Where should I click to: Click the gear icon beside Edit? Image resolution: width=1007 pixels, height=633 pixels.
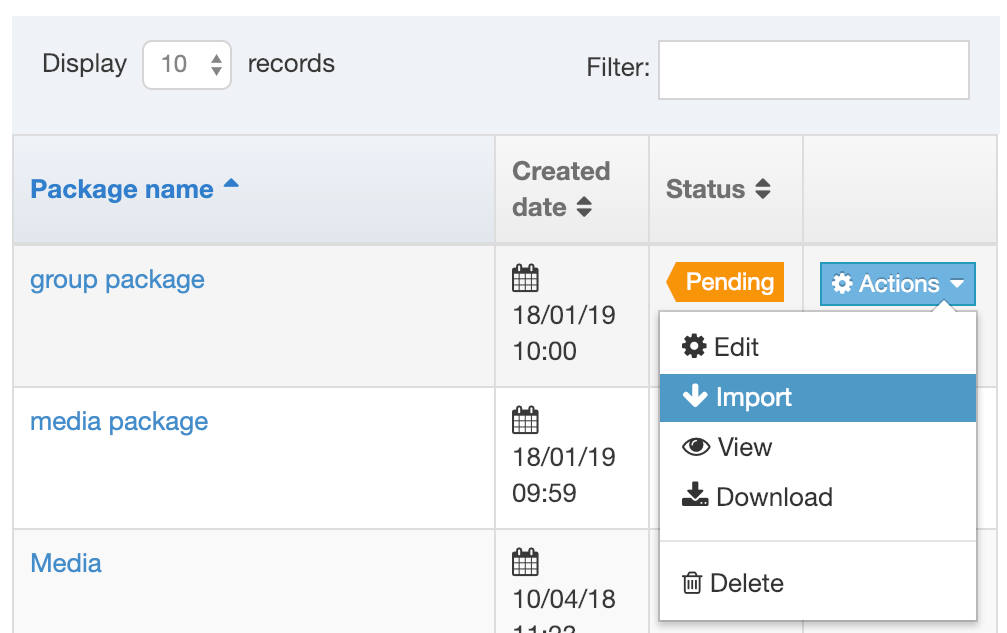(x=694, y=347)
